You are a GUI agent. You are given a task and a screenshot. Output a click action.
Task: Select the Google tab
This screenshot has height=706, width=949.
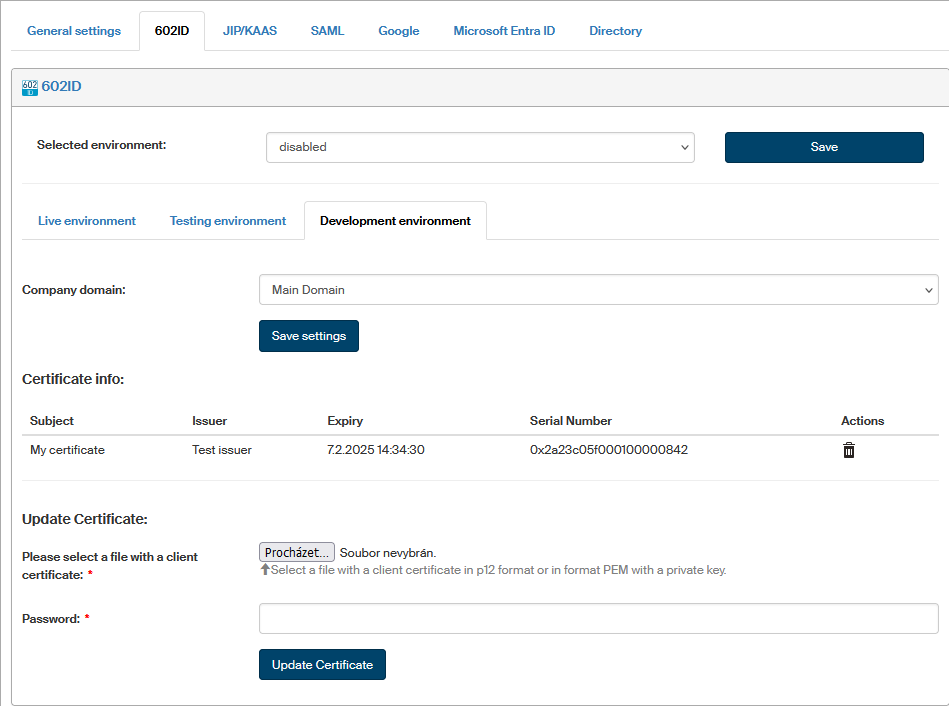coord(398,31)
